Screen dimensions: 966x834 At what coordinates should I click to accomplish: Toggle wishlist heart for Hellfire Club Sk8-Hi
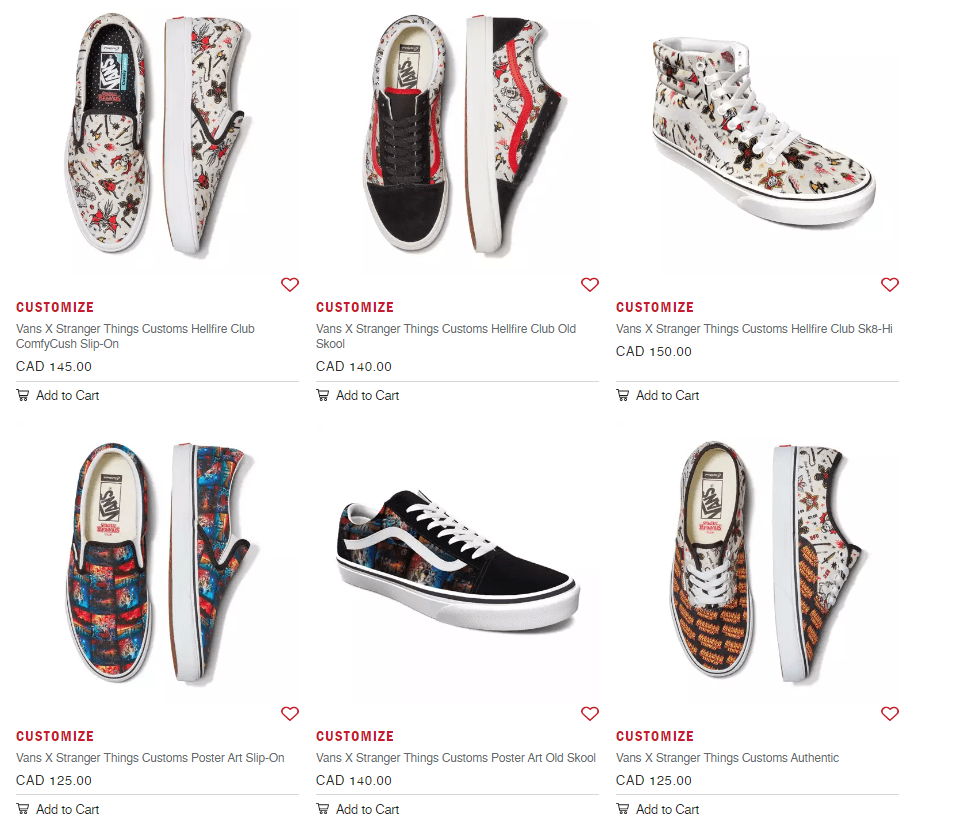(890, 285)
